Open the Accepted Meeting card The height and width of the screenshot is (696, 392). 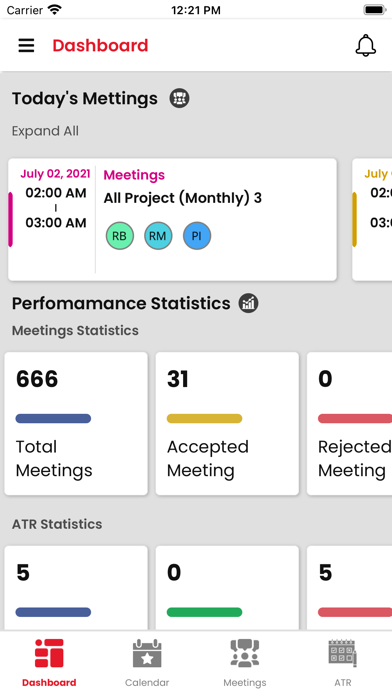[227, 423]
